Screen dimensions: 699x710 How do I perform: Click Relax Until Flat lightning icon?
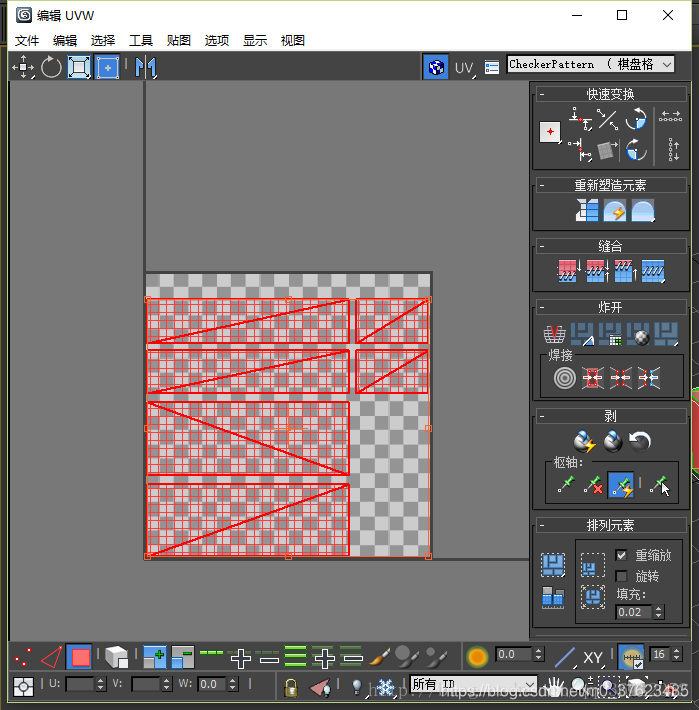pos(614,210)
